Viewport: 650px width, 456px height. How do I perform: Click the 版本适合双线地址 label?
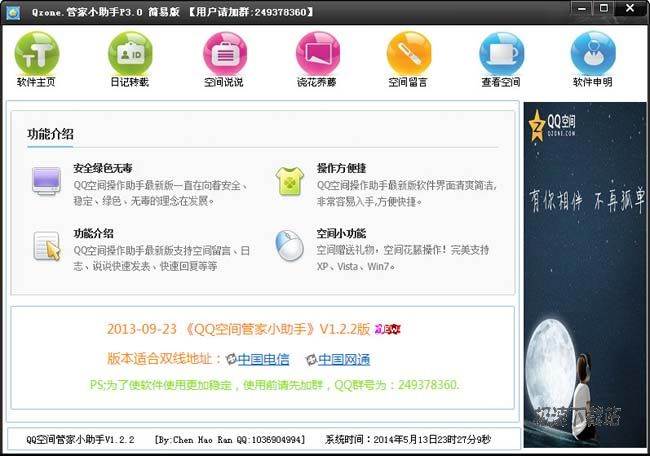(x=165, y=359)
